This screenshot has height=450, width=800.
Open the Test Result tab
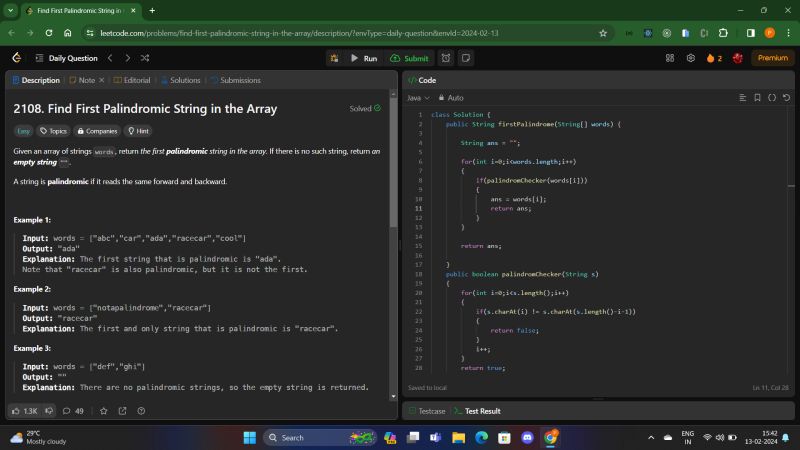(x=478, y=411)
